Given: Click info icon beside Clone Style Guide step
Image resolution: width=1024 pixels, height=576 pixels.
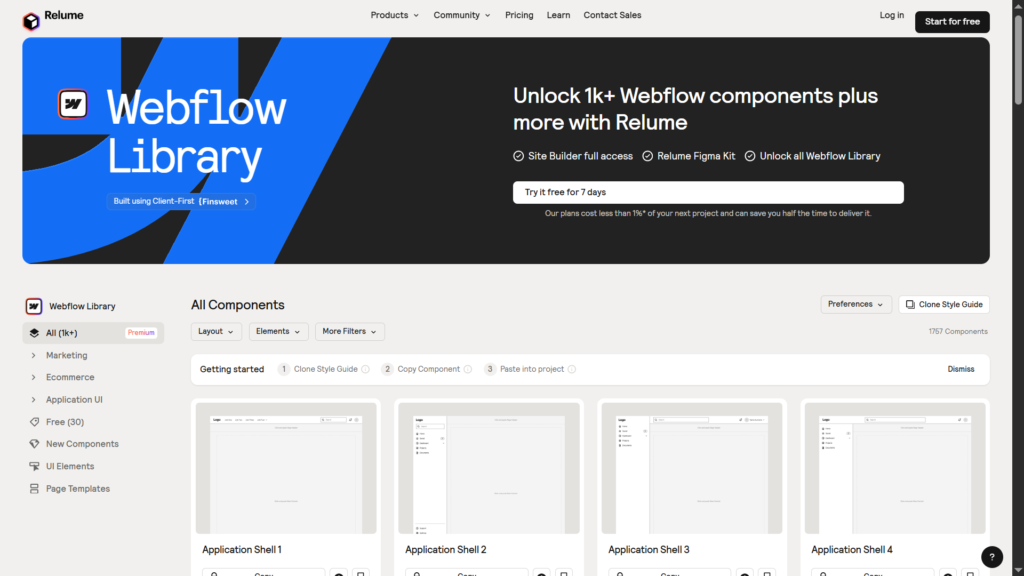Looking at the screenshot, I should [365, 369].
